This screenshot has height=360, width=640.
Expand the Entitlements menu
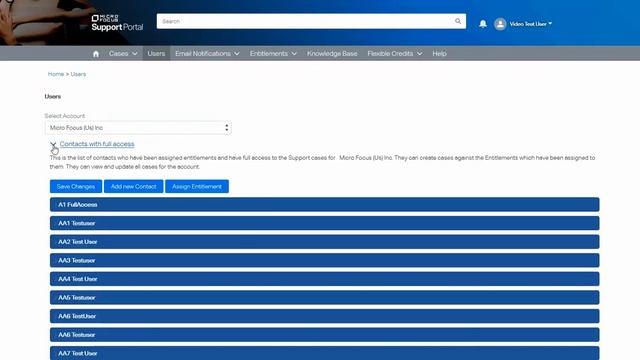point(273,53)
